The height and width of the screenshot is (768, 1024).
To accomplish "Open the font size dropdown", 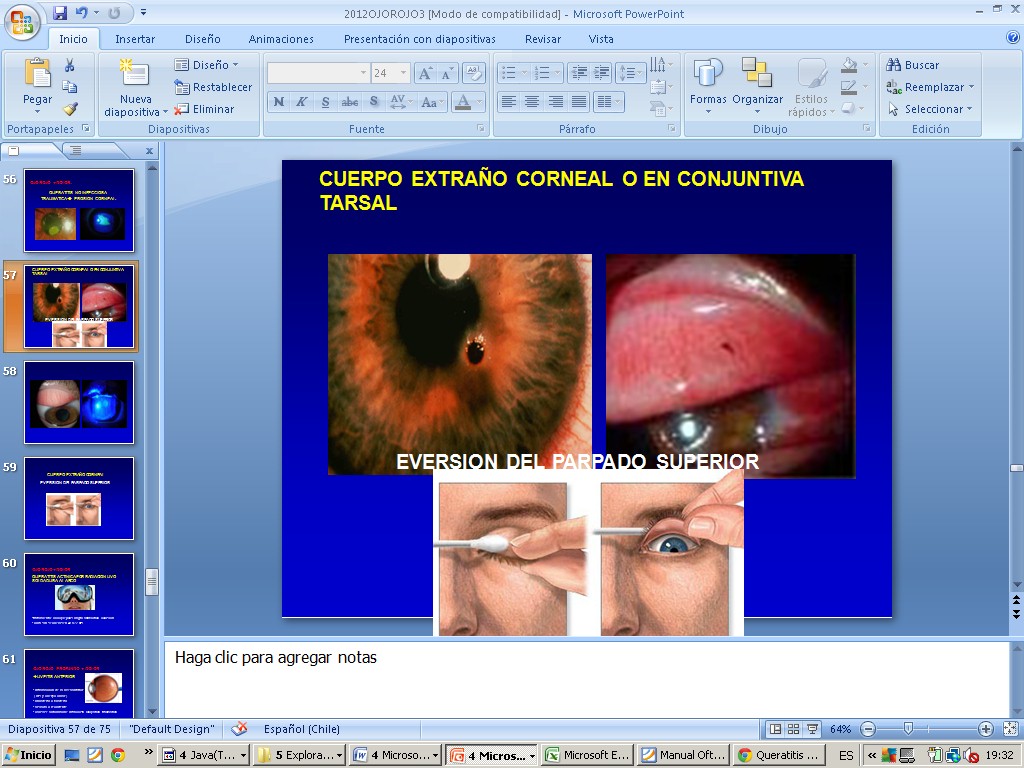I will [x=404, y=73].
